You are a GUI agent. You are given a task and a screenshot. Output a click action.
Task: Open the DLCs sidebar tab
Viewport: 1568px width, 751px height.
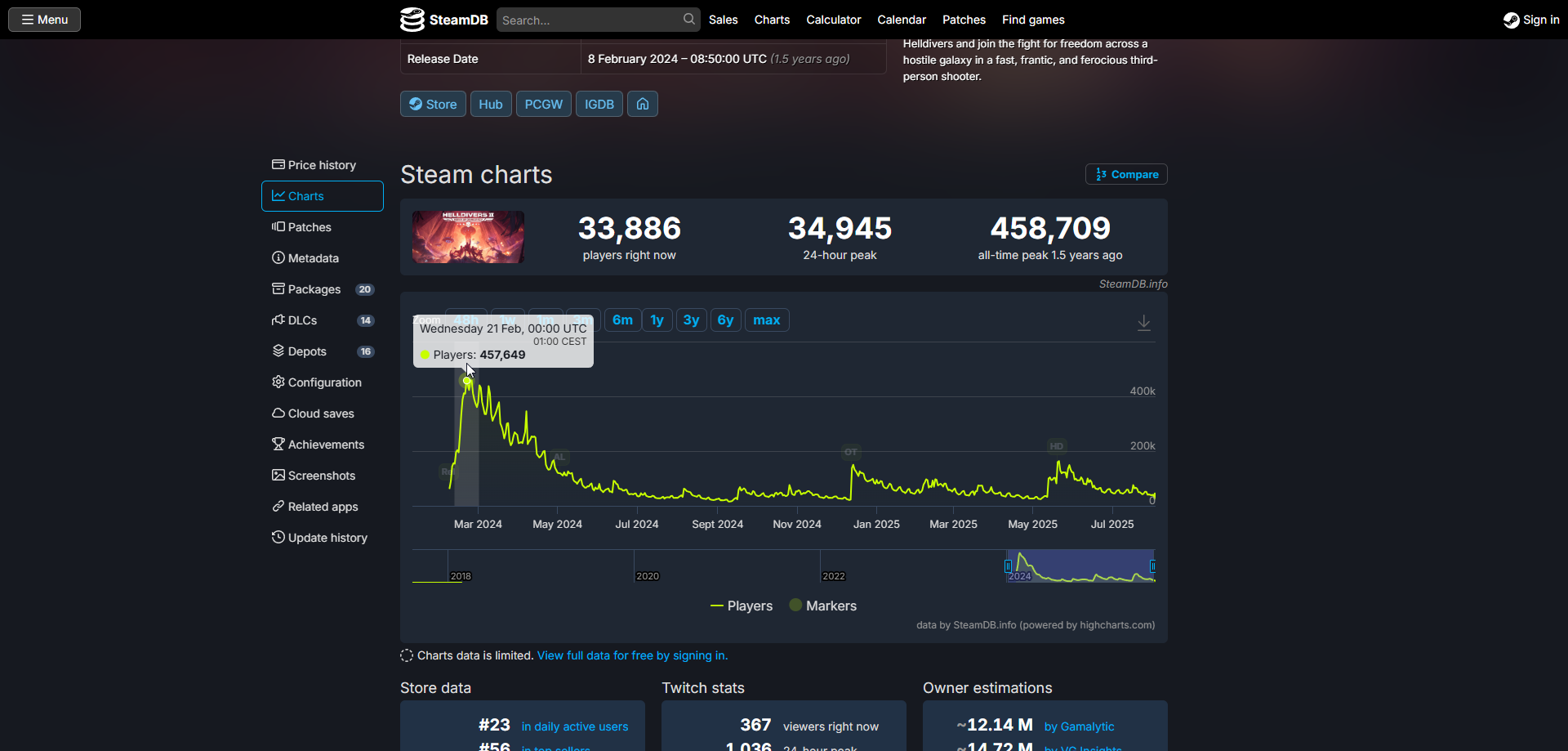pyautogui.click(x=322, y=320)
